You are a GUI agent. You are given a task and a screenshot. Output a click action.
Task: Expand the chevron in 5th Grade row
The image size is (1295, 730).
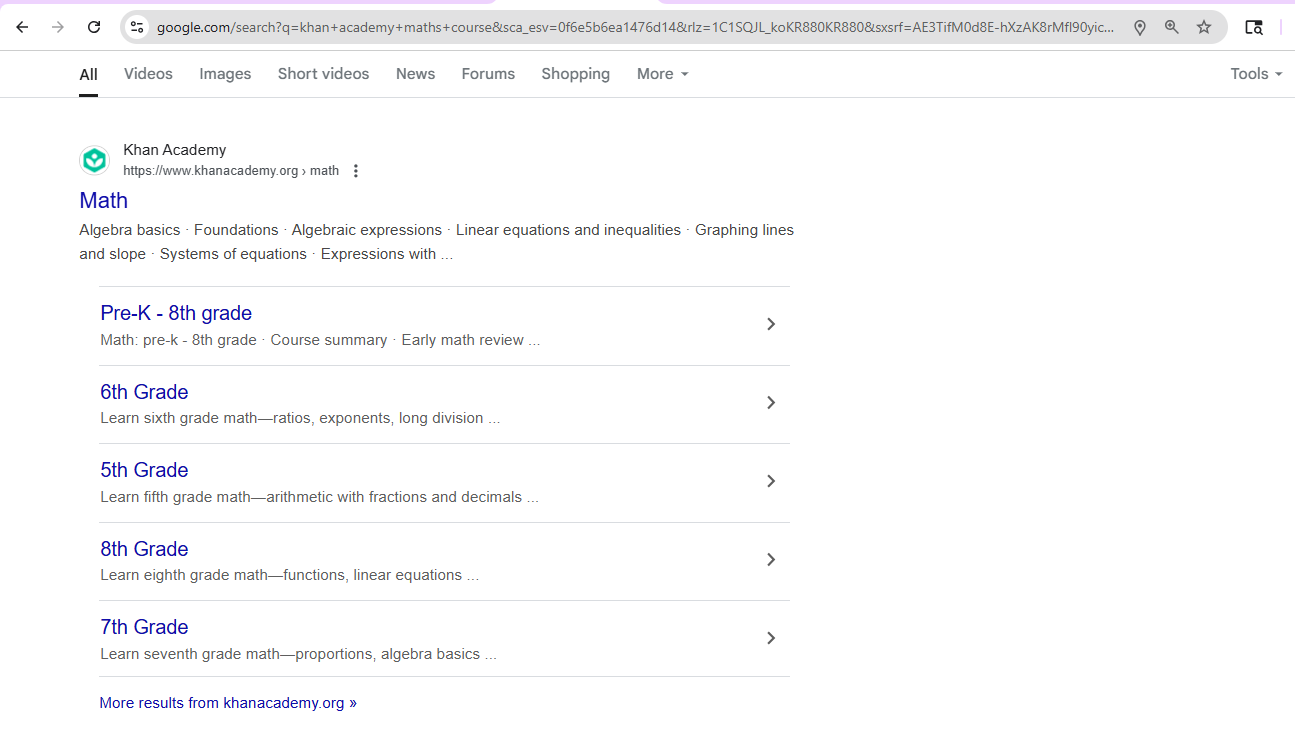(771, 481)
